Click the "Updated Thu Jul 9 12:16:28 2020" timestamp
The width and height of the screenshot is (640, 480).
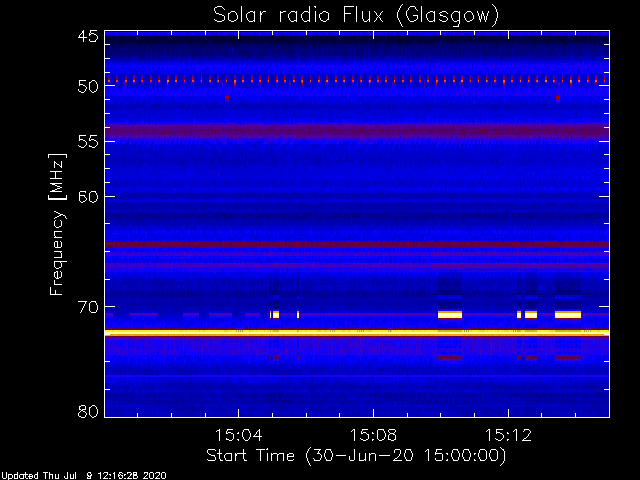coord(84,476)
